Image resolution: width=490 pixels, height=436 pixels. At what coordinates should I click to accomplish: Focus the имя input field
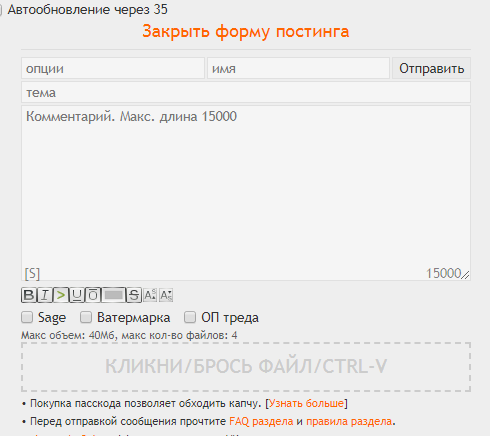(298, 68)
